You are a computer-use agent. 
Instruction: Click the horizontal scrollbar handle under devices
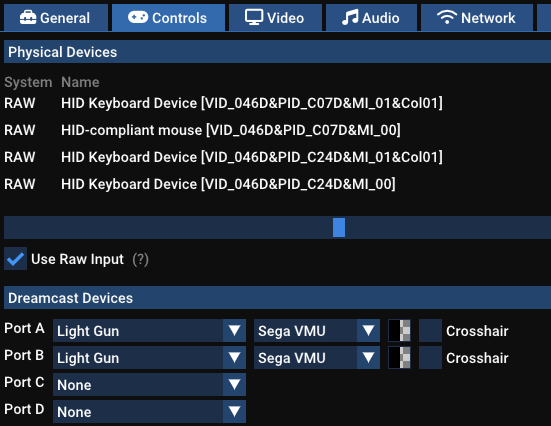pos(339,227)
